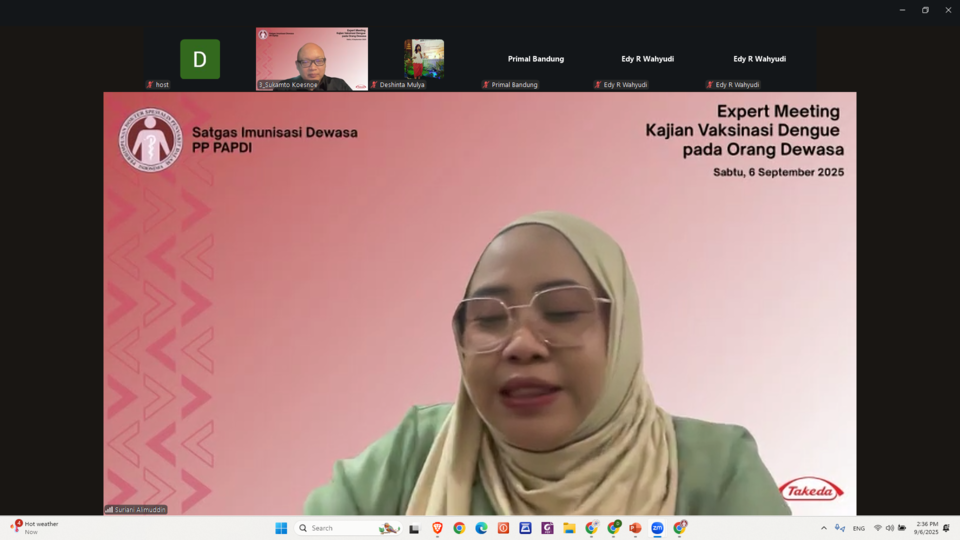Click the Windows Start button
The image size is (960, 540).
tap(281, 528)
